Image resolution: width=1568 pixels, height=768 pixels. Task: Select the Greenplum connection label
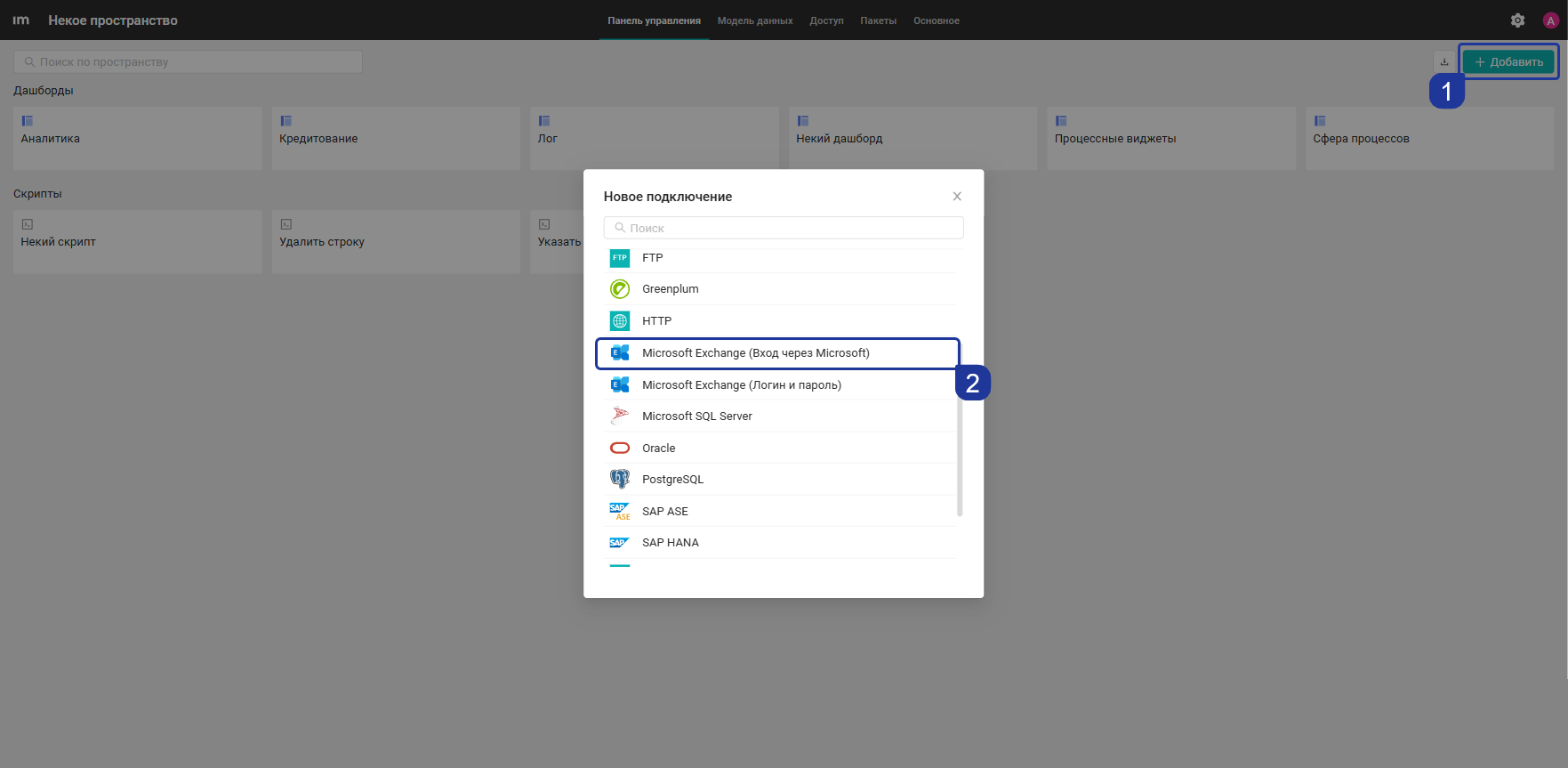pyautogui.click(x=671, y=289)
